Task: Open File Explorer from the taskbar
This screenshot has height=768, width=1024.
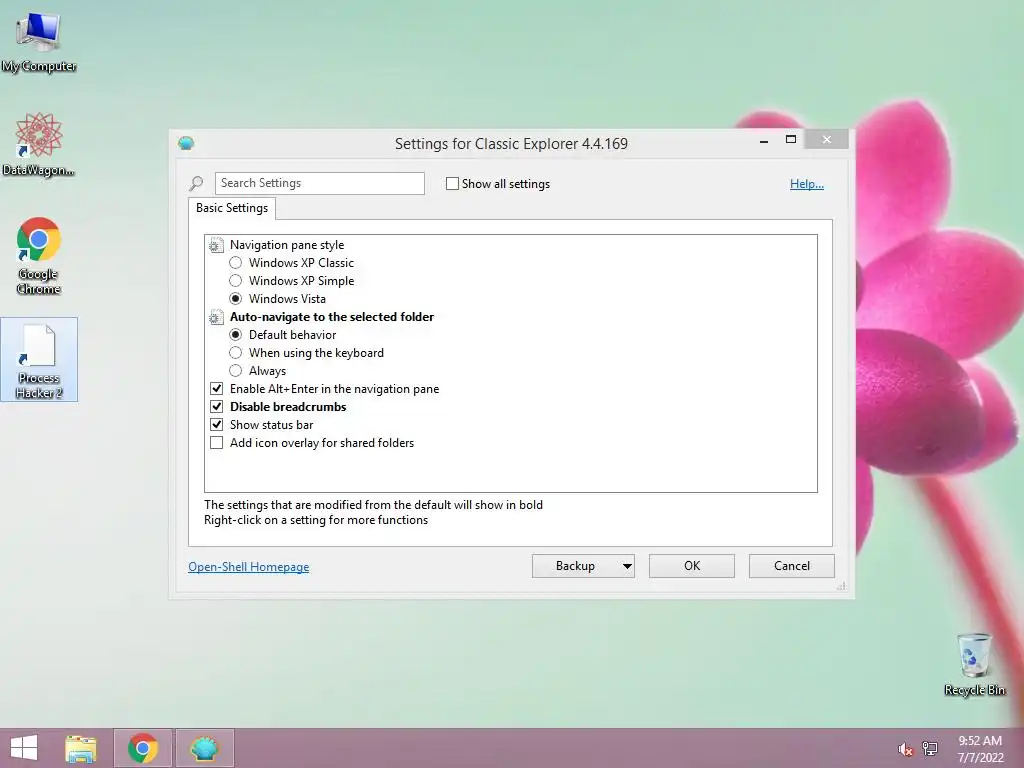Action: pyautogui.click(x=81, y=748)
